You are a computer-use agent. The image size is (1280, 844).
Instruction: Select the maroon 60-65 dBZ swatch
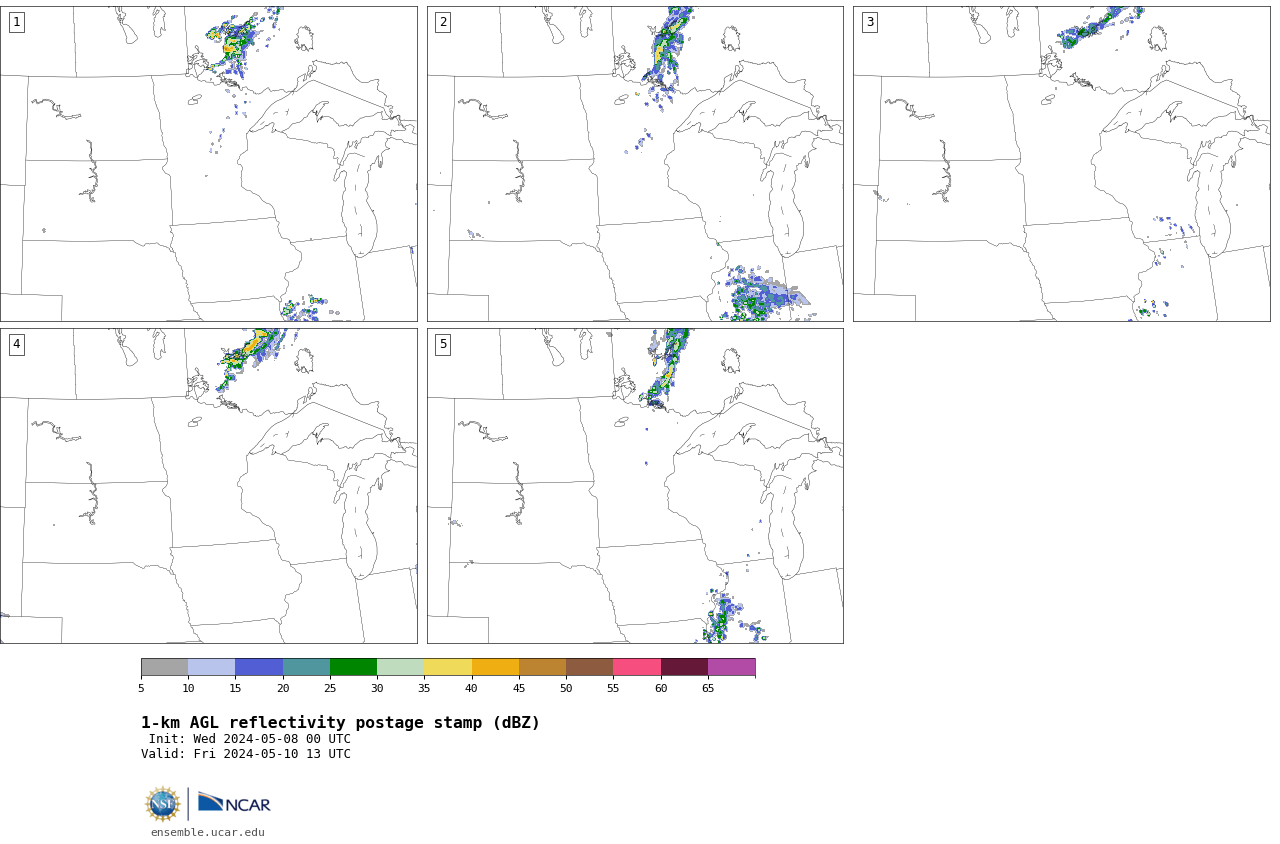tap(684, 667)
